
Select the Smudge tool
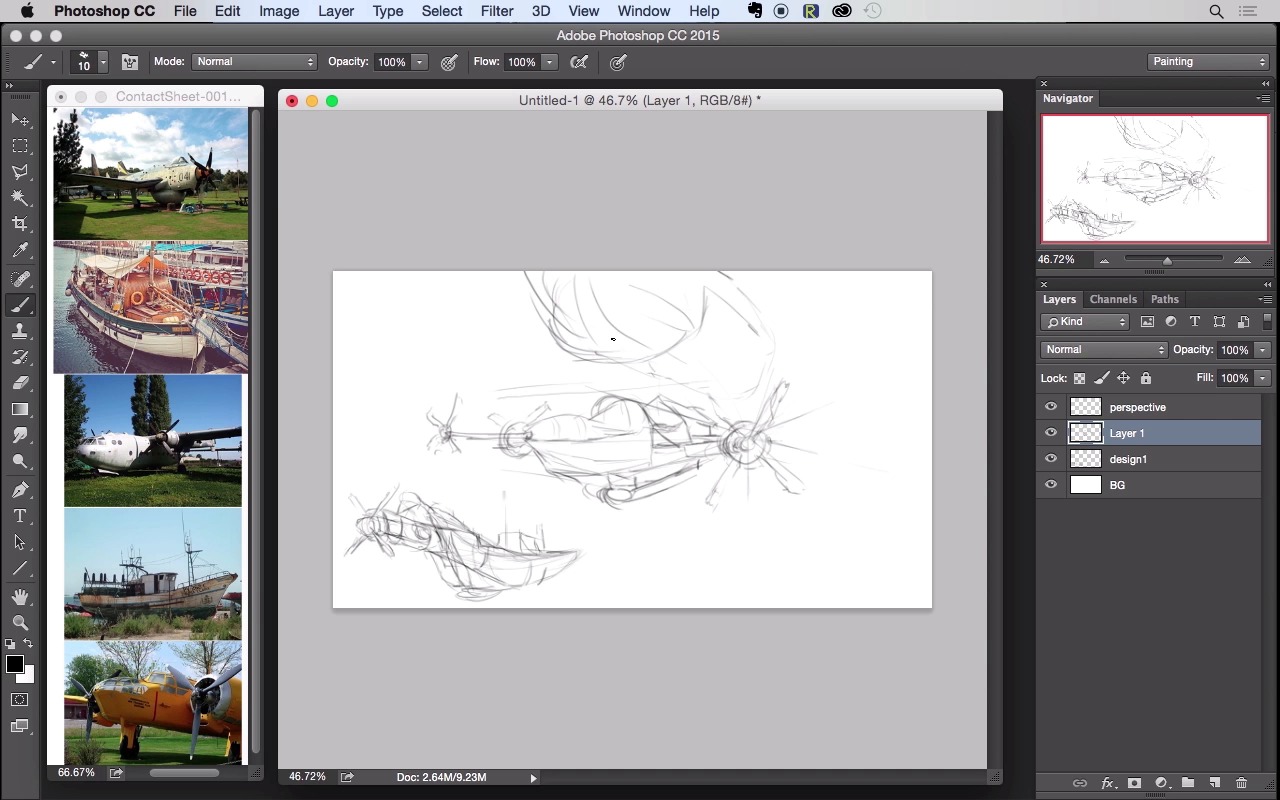pos(20,436)
